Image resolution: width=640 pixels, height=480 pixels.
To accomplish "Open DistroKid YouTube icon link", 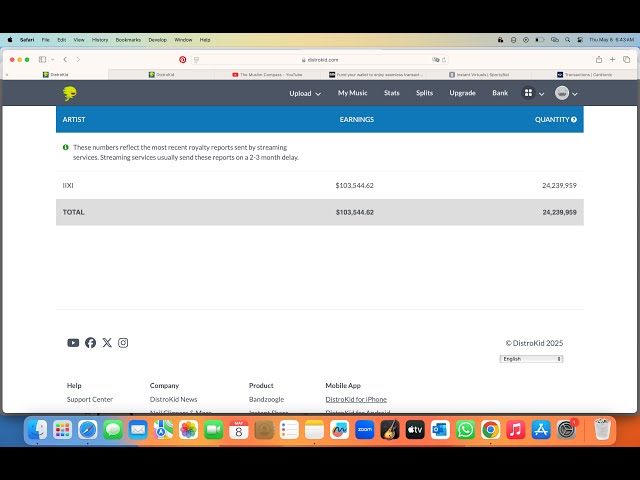I will [x=73, y=343].
